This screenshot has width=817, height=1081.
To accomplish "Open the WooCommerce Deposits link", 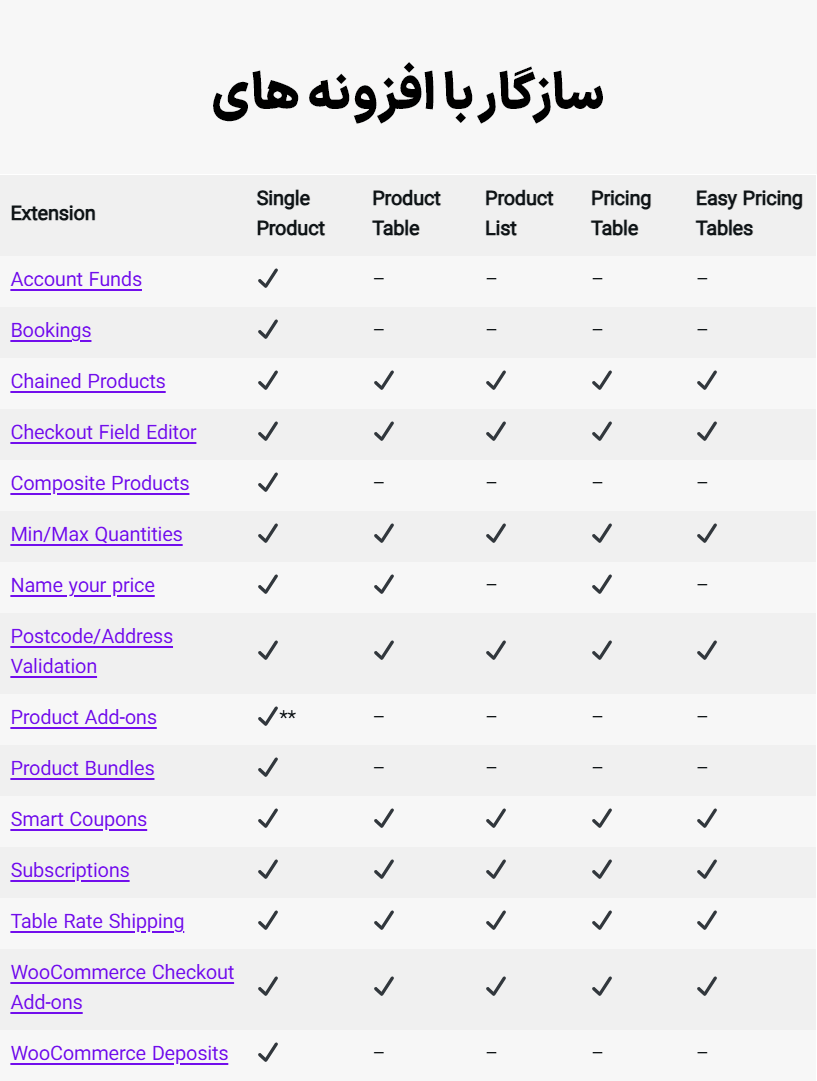I will [119, 1054].
